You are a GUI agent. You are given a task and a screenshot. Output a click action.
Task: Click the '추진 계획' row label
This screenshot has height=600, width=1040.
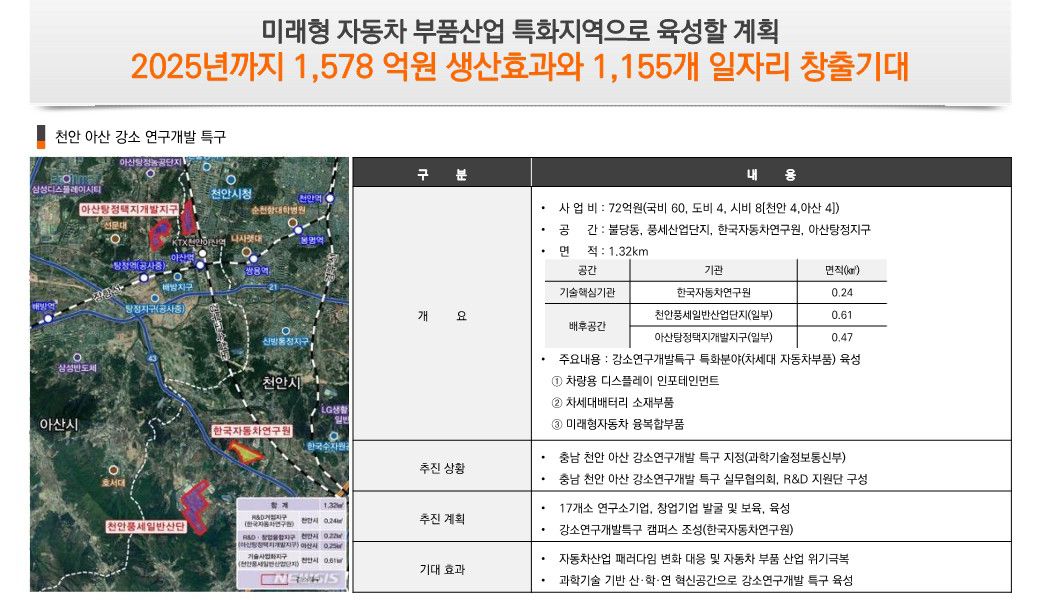(x=442, y=518)
